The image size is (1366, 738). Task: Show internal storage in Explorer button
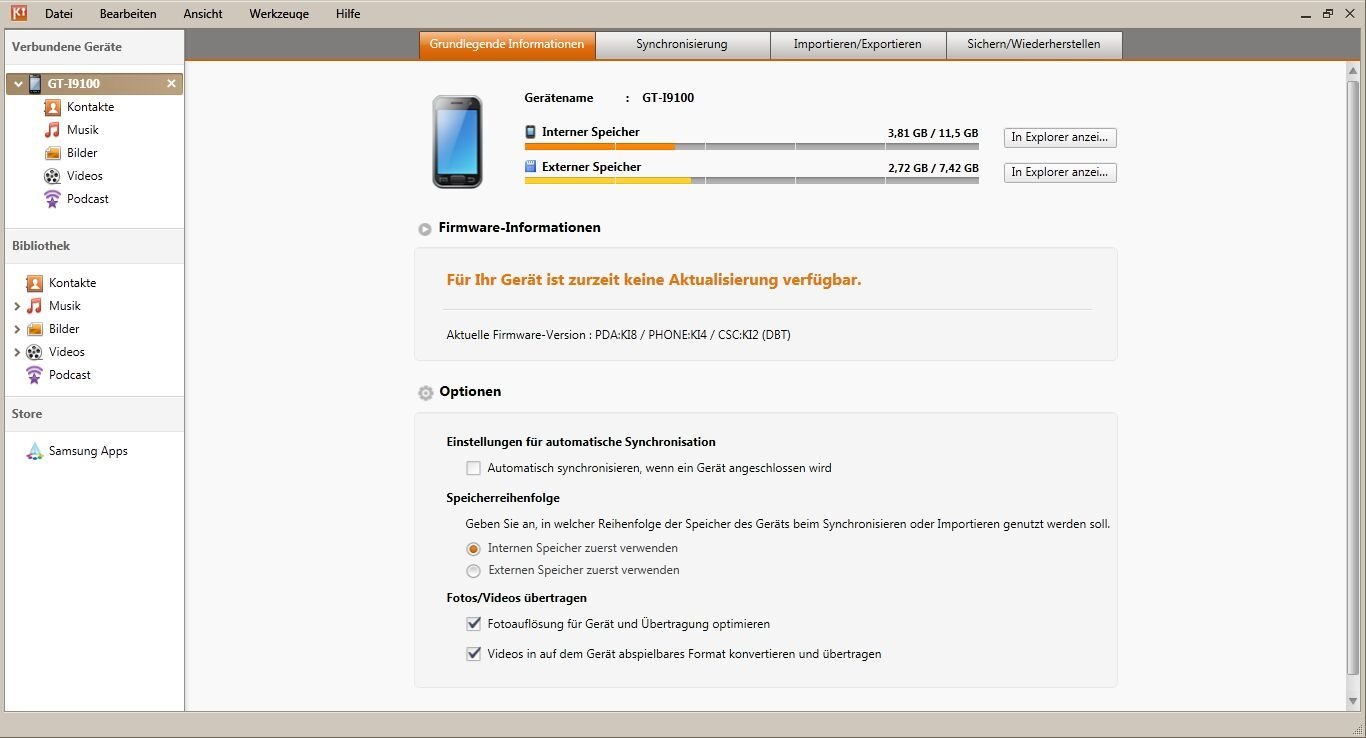(x=1060, y=138)
